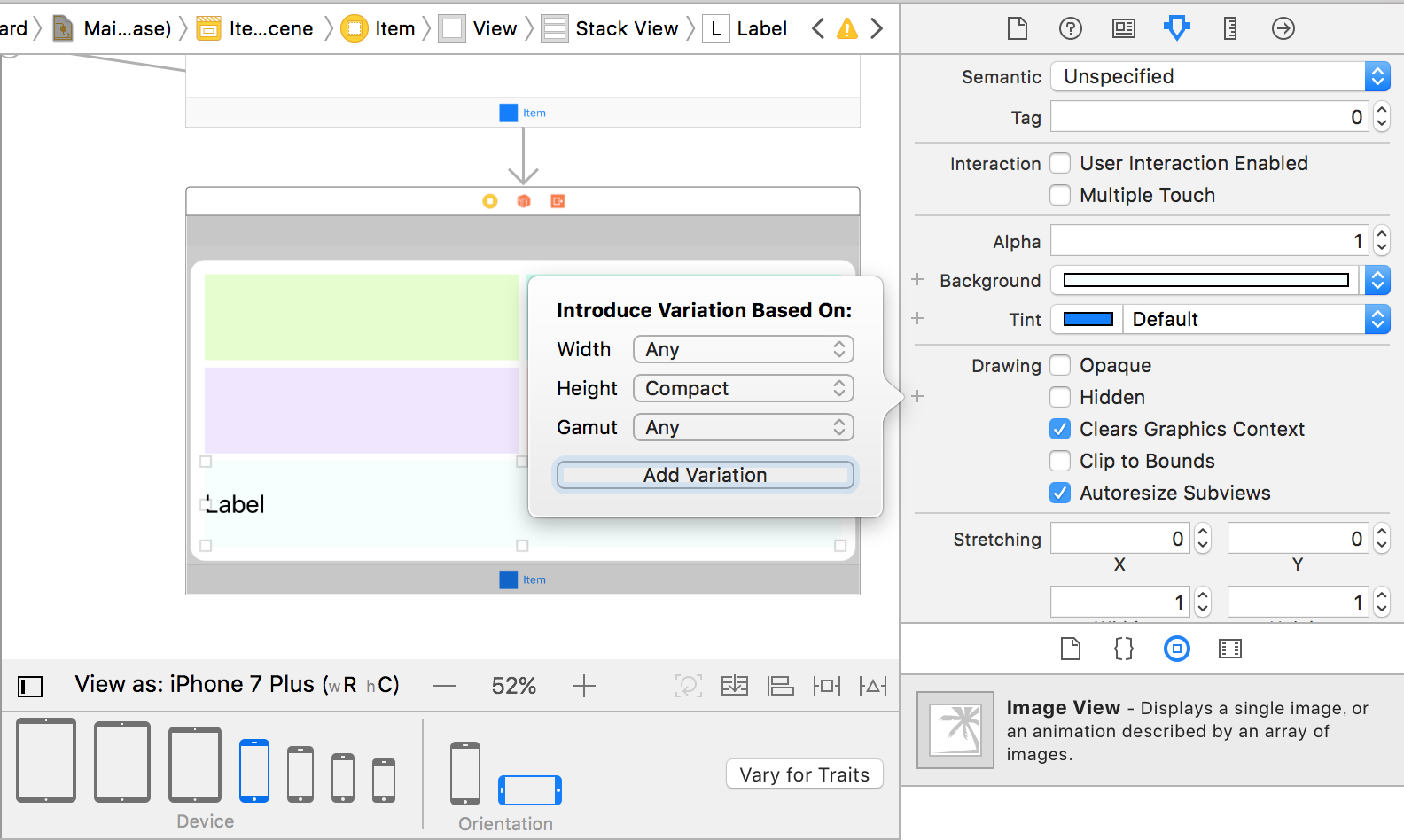Enable Clip to Bounds

point(1060,461)
